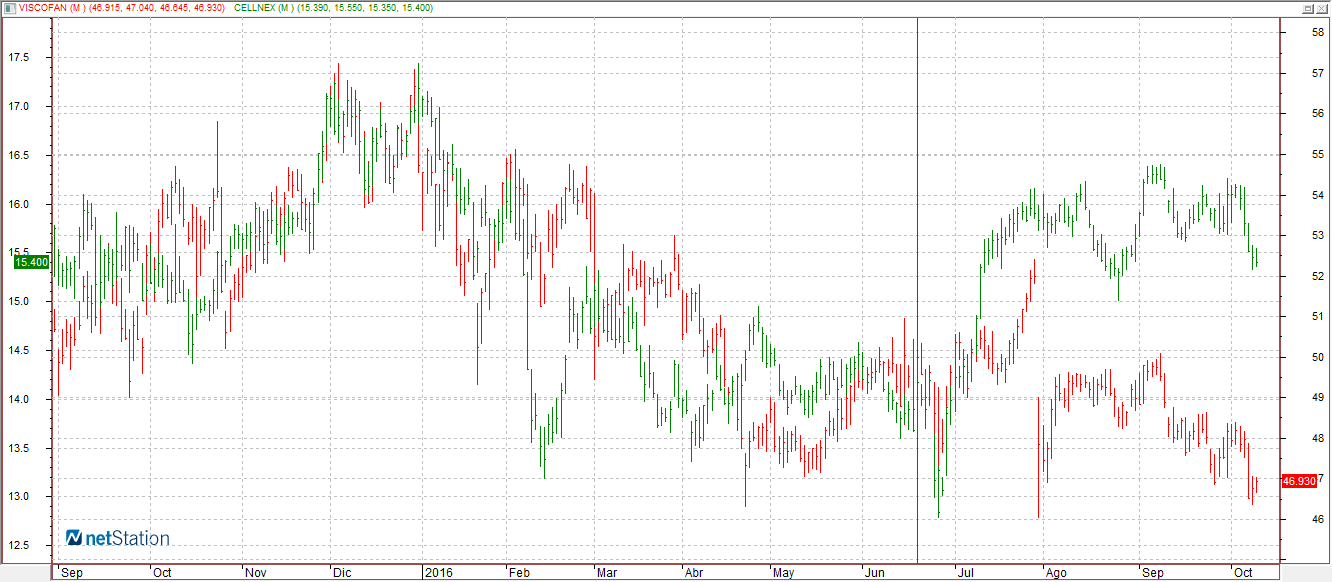Select the VISCOFAN (M) series label

click(x=50, y=7)
